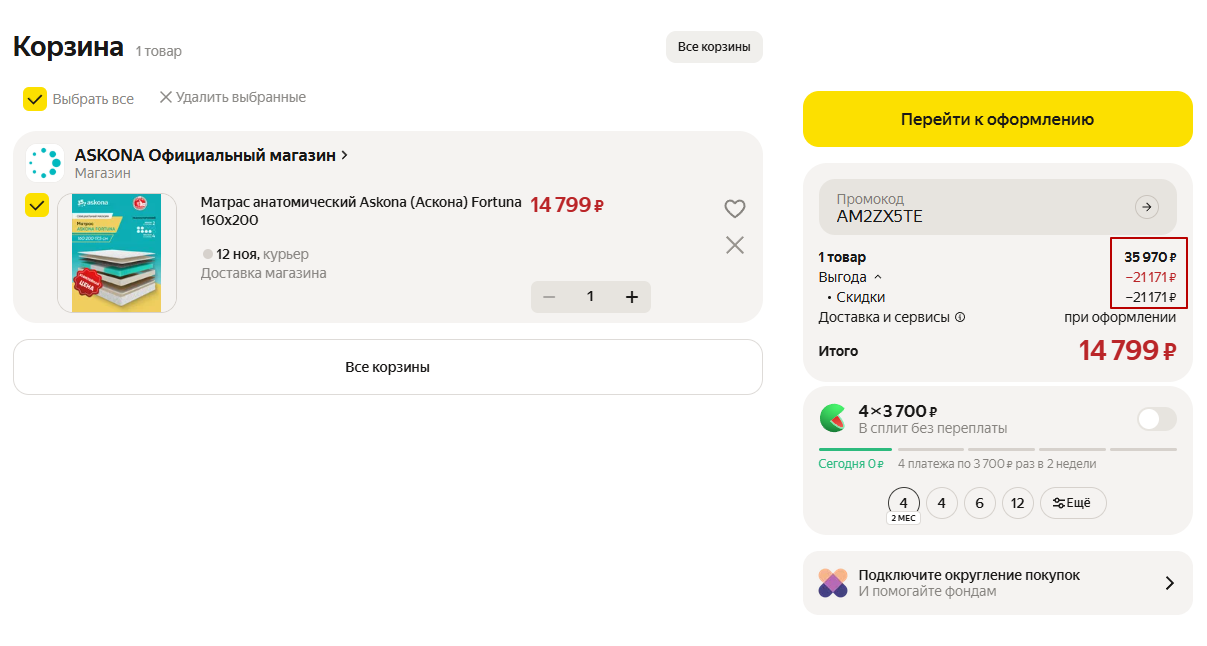Screen dimensions: 1207x646
Task: Click Удалить выбранные link
Action: tap(232, 97)
